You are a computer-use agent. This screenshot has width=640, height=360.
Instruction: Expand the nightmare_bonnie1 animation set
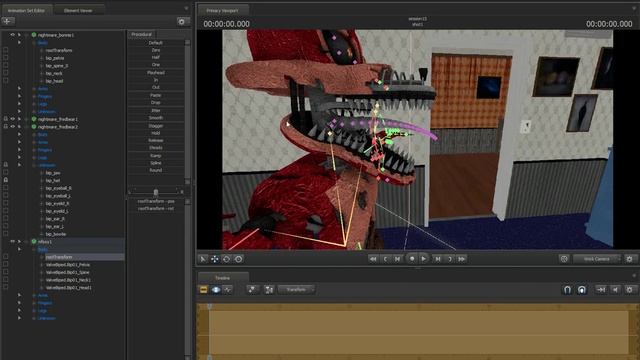pyautogui.click(x=19, y=35)
